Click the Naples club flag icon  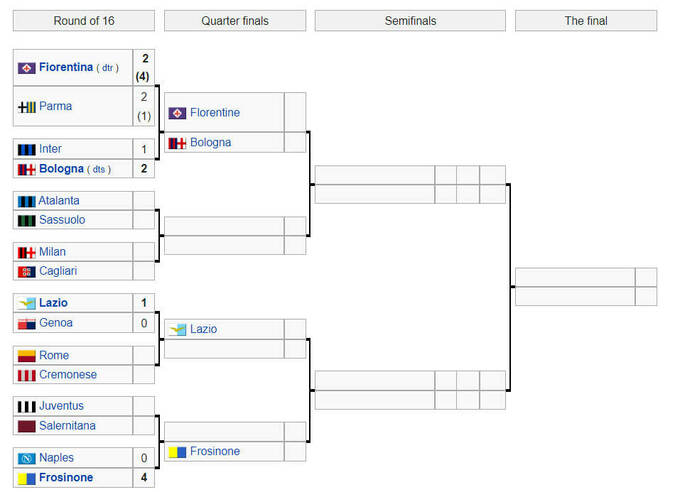[x=27, y=458]
